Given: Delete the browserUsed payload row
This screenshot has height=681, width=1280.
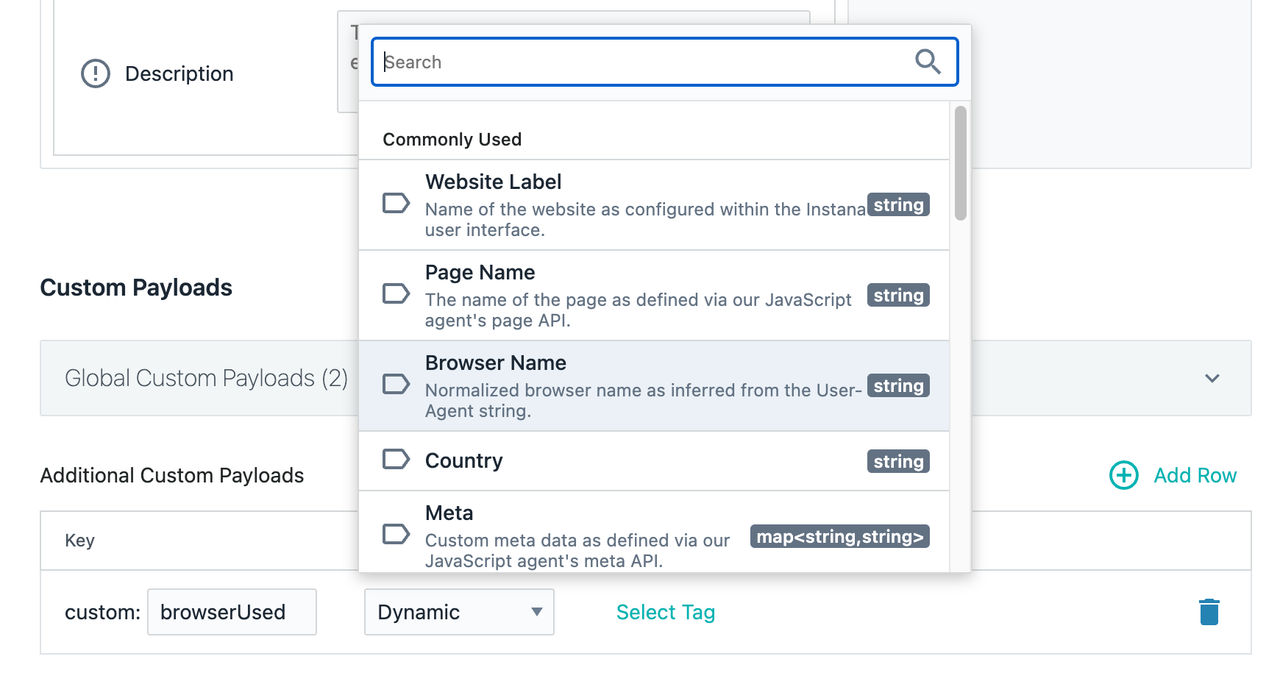Looking at the screenshot, I should (1209, 612).
